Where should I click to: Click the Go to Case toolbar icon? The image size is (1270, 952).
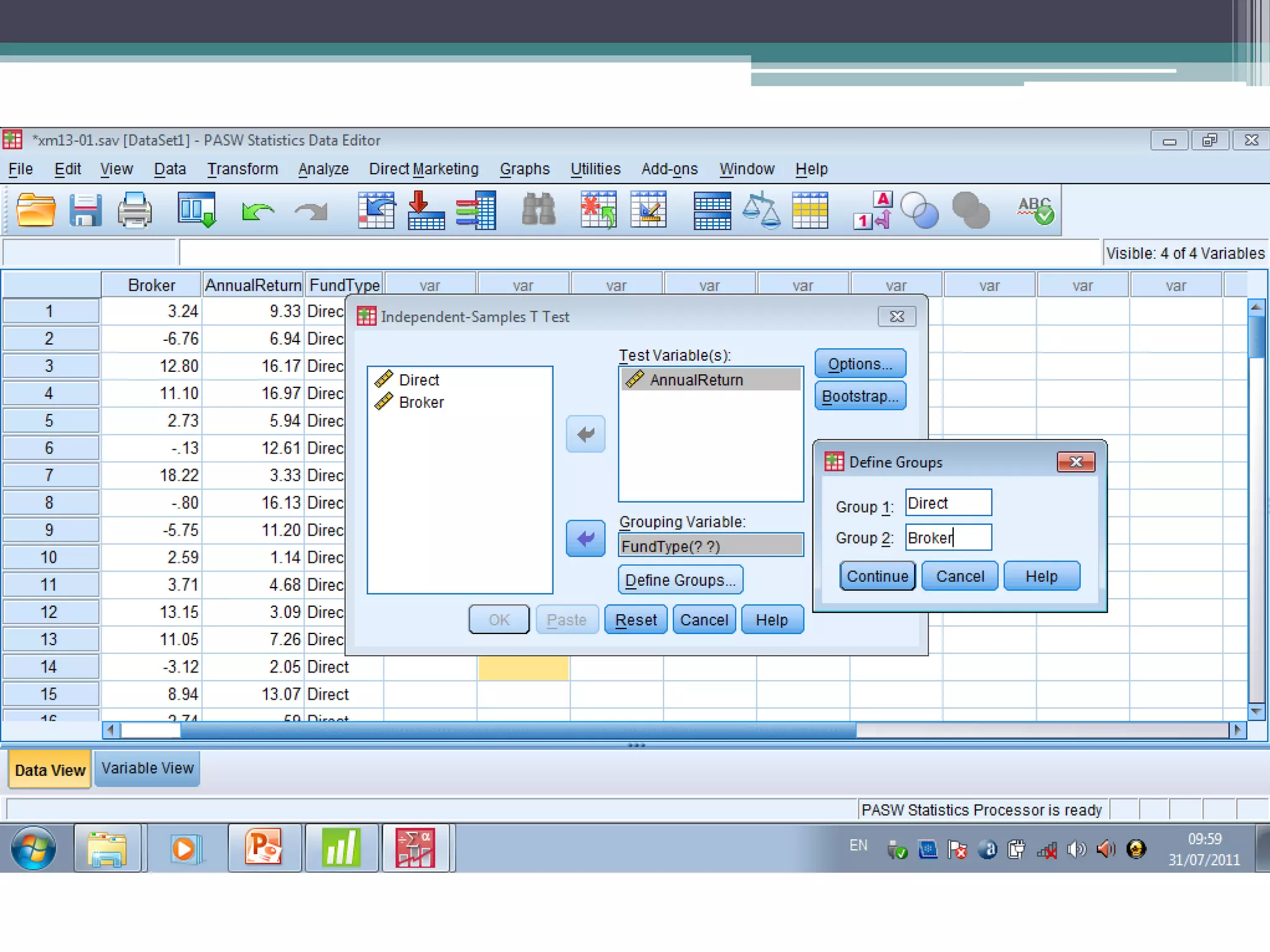coord(376,210)
